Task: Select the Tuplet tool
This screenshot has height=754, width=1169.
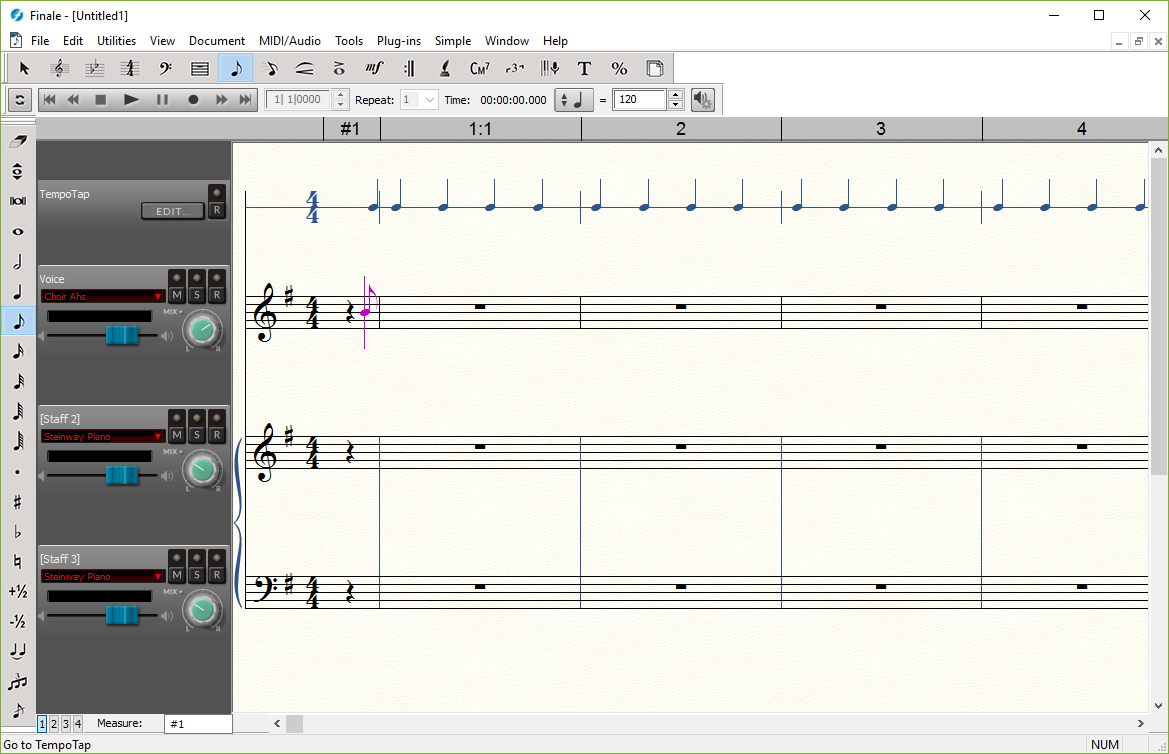Action: (x=514, y=69)
